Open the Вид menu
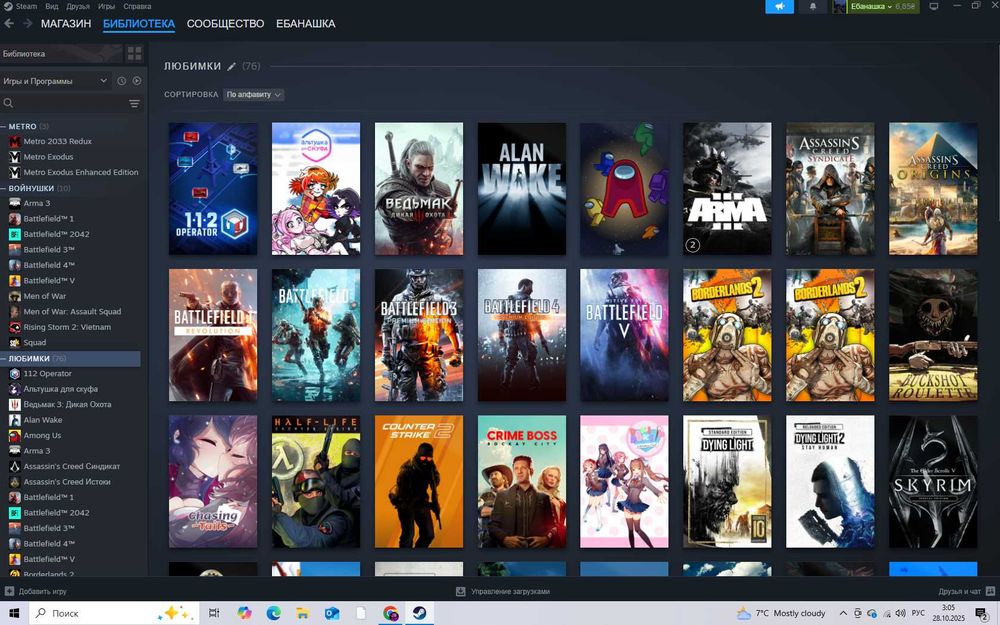Viewport: 1000px width, 625px height. tap(52, 6)
